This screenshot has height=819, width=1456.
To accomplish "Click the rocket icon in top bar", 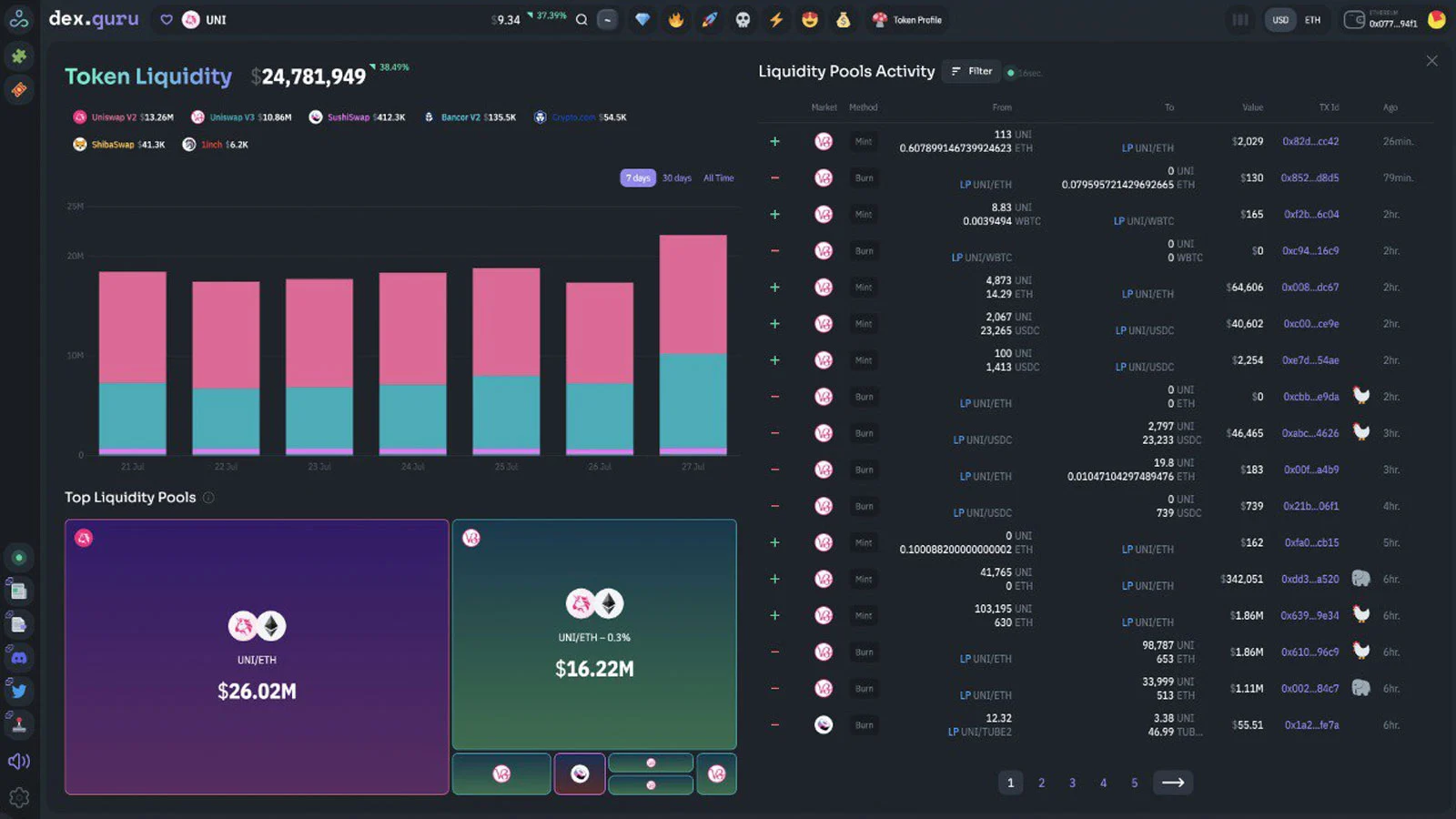I will 710,19.
